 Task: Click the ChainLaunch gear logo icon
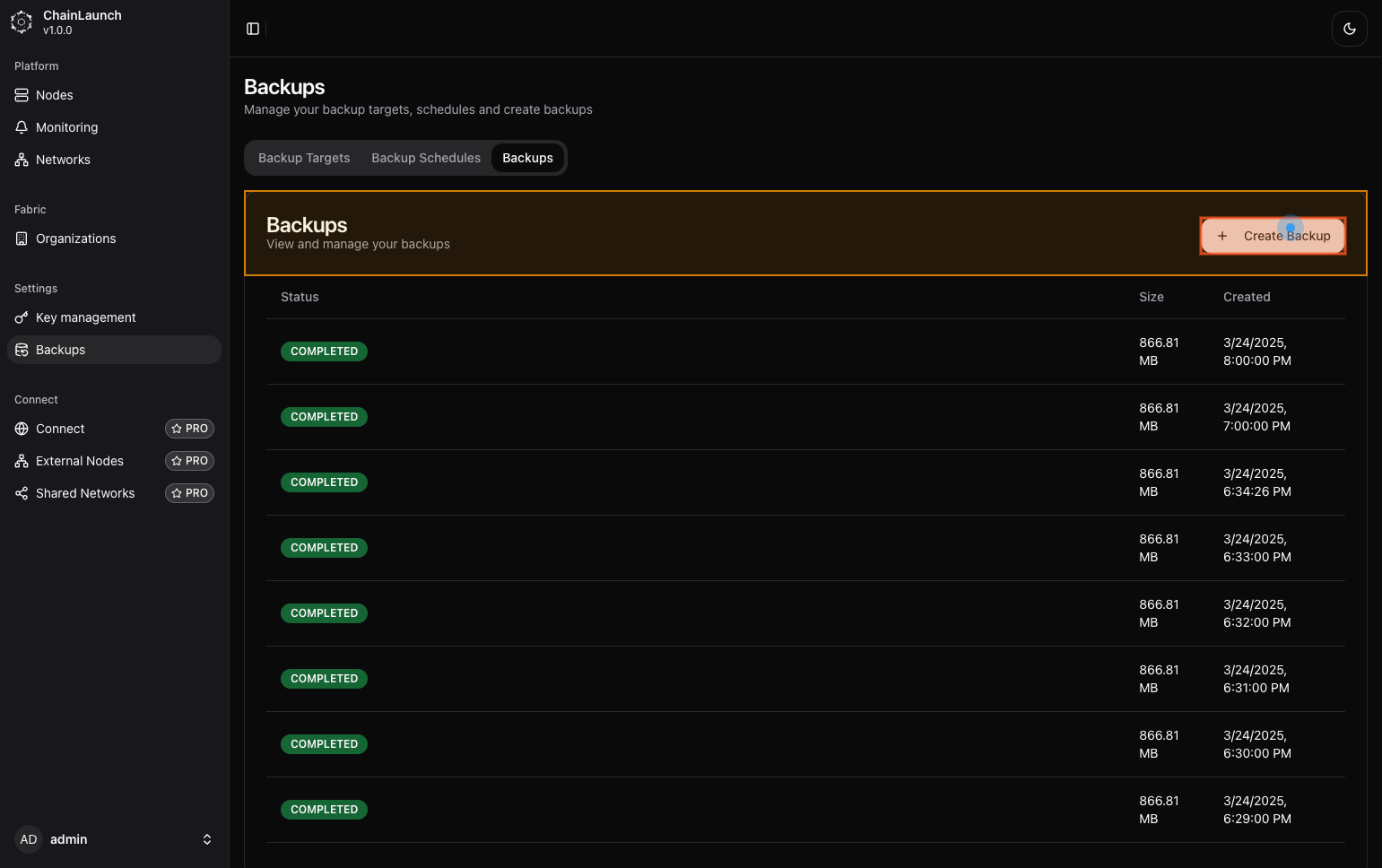point(22,22)
